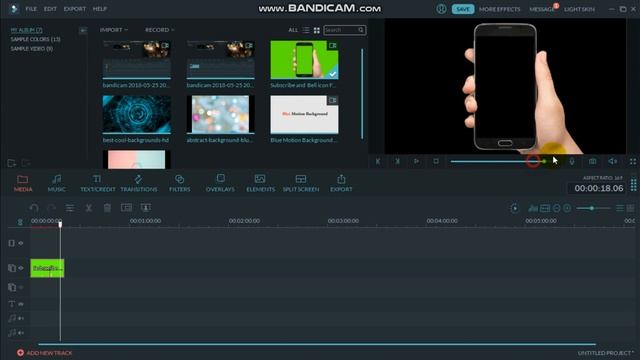
Task: Open the HELP menu
Action: 100,9
